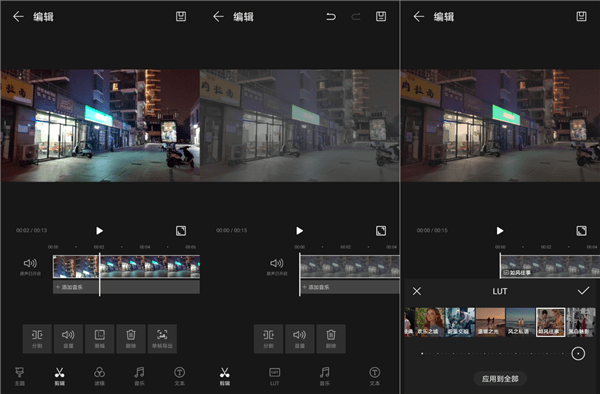This screenshot has width=600, height=394.
Task: Open 滤镜 filter tab on left screen
Action: 99,376
